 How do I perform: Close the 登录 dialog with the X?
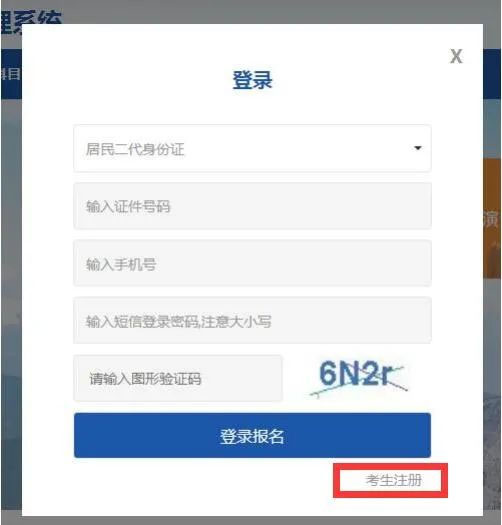[456, 56]
